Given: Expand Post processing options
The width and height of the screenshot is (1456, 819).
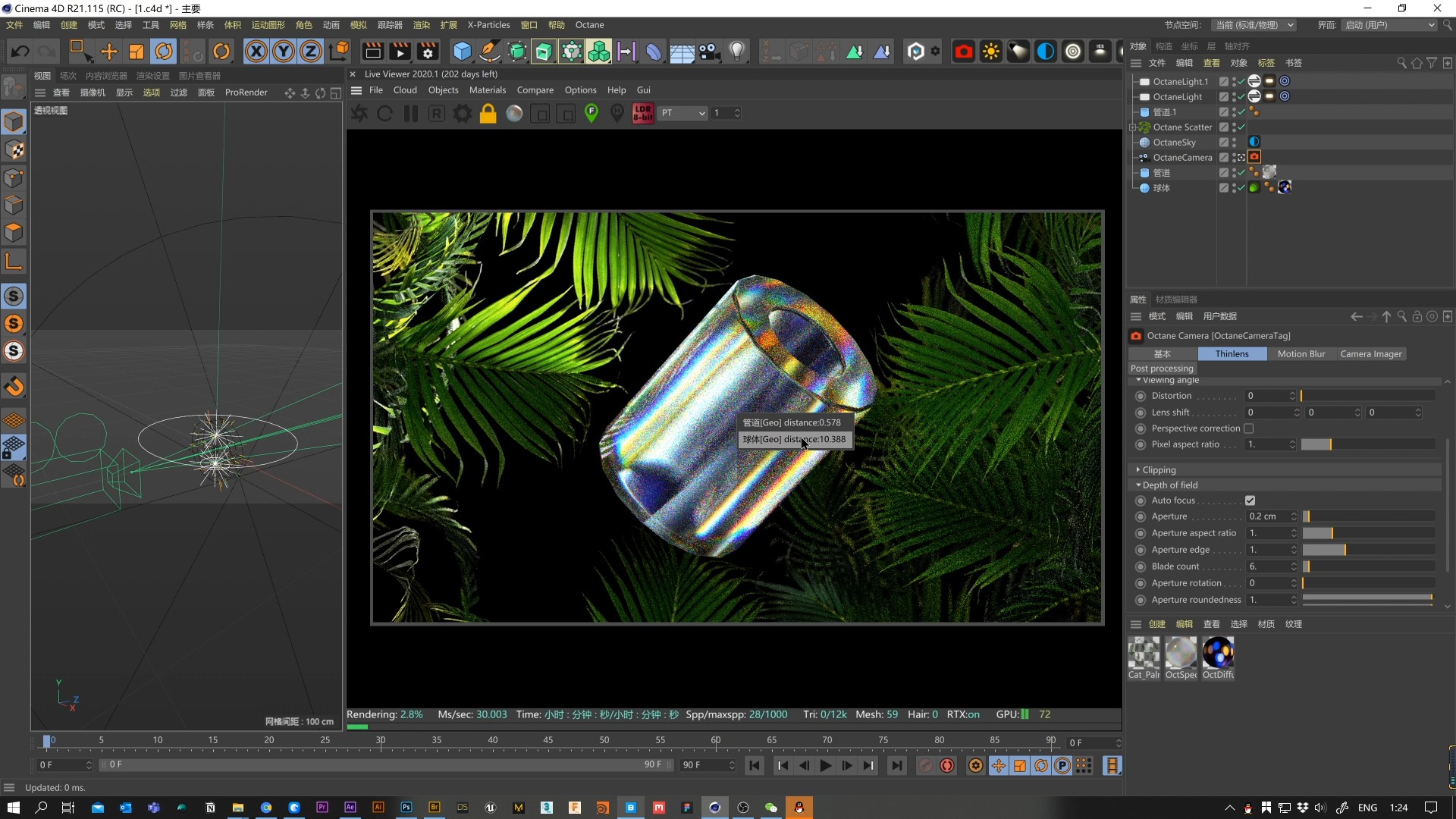Looking at the screenshot, I should click(1162, 368).
